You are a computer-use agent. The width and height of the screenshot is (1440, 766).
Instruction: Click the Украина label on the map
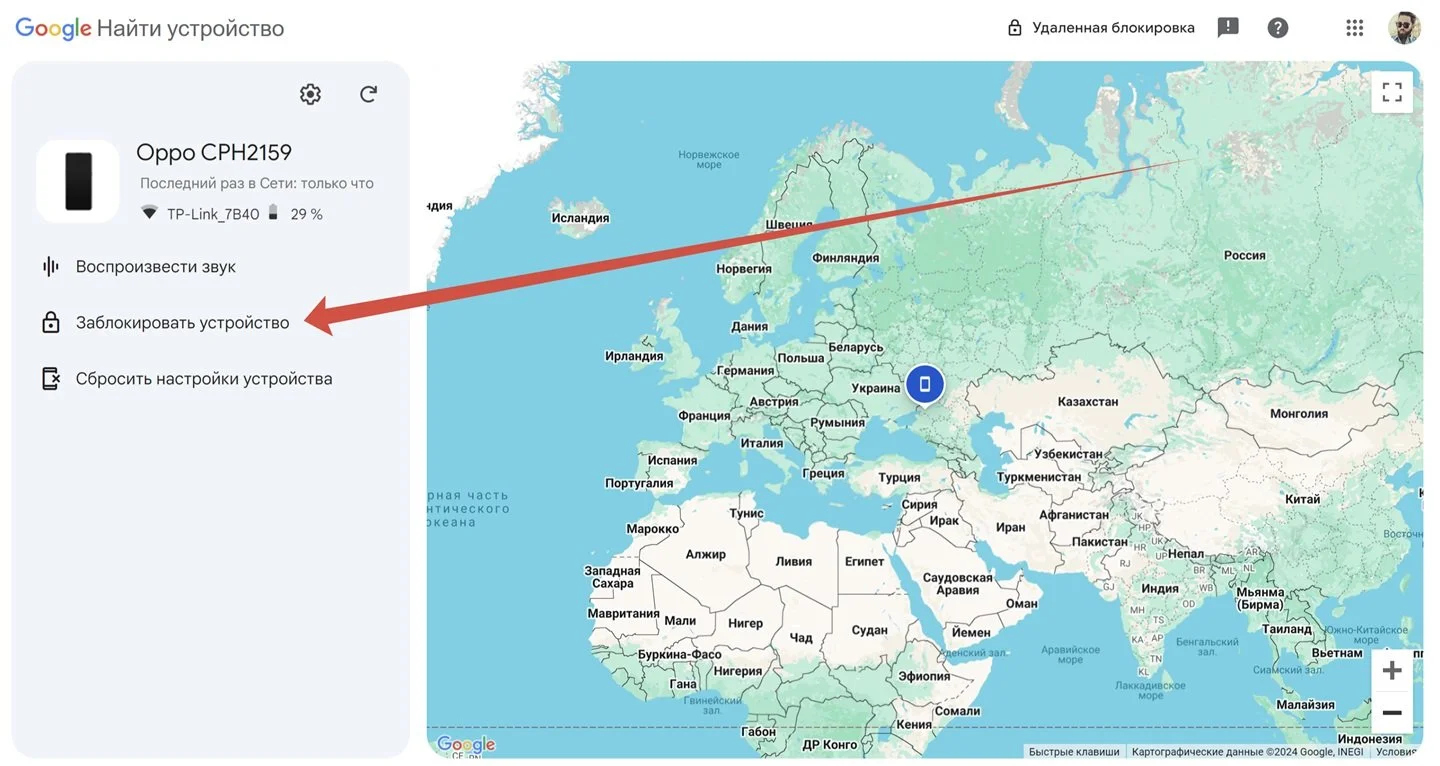coord(876,388)
